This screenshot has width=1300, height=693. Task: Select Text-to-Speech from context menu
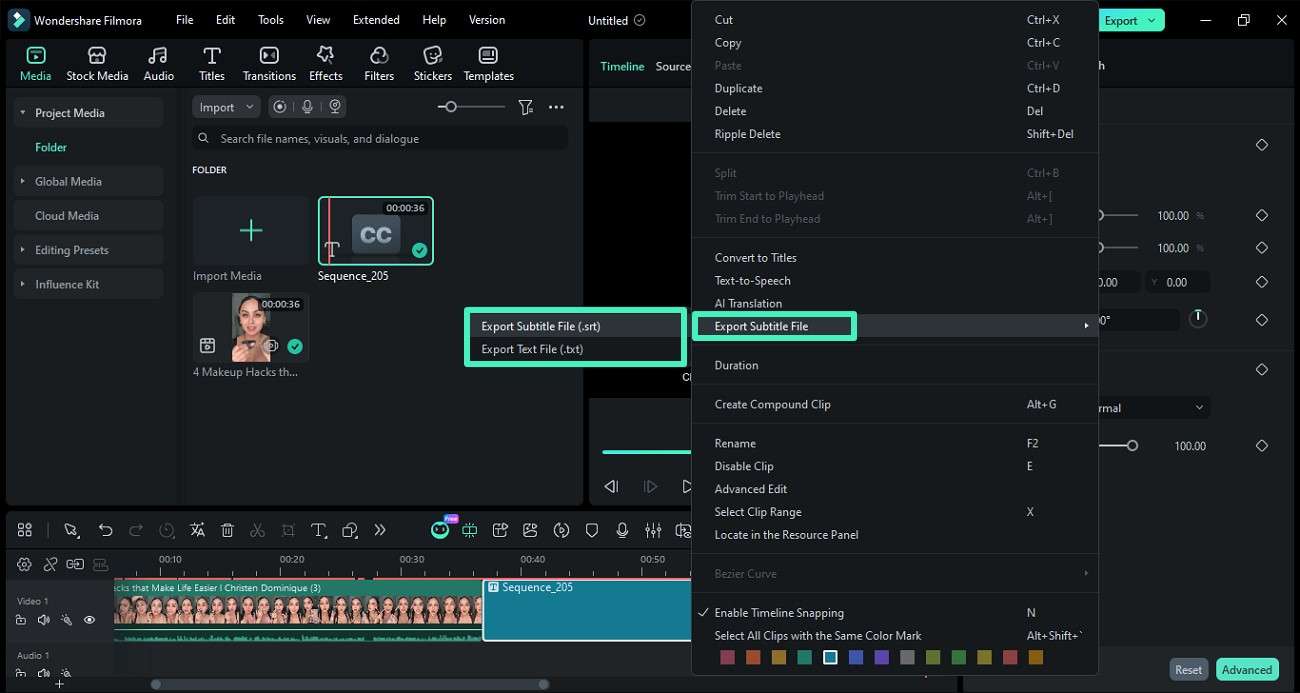(x=752, y=280)
